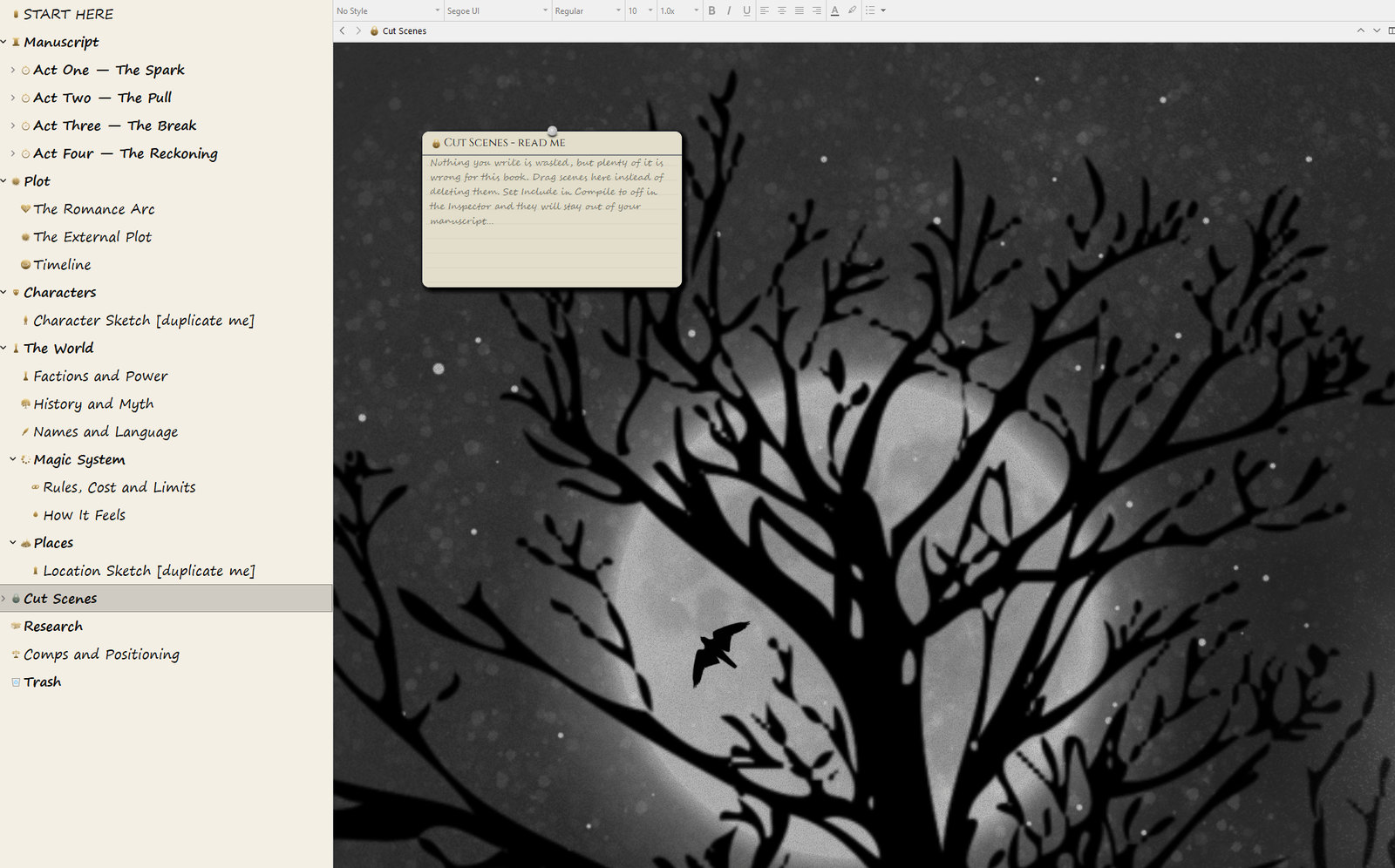The width and height of the screenshot is (1395, 868).
Task: Click the History and Myth binder icon
Action: point(25,403)
